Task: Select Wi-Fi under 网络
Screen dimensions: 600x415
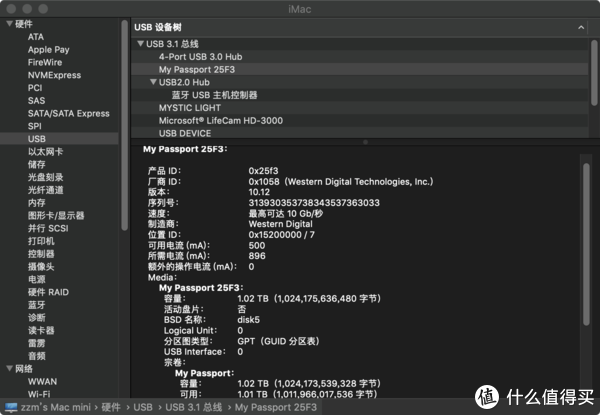Action: 39,394
